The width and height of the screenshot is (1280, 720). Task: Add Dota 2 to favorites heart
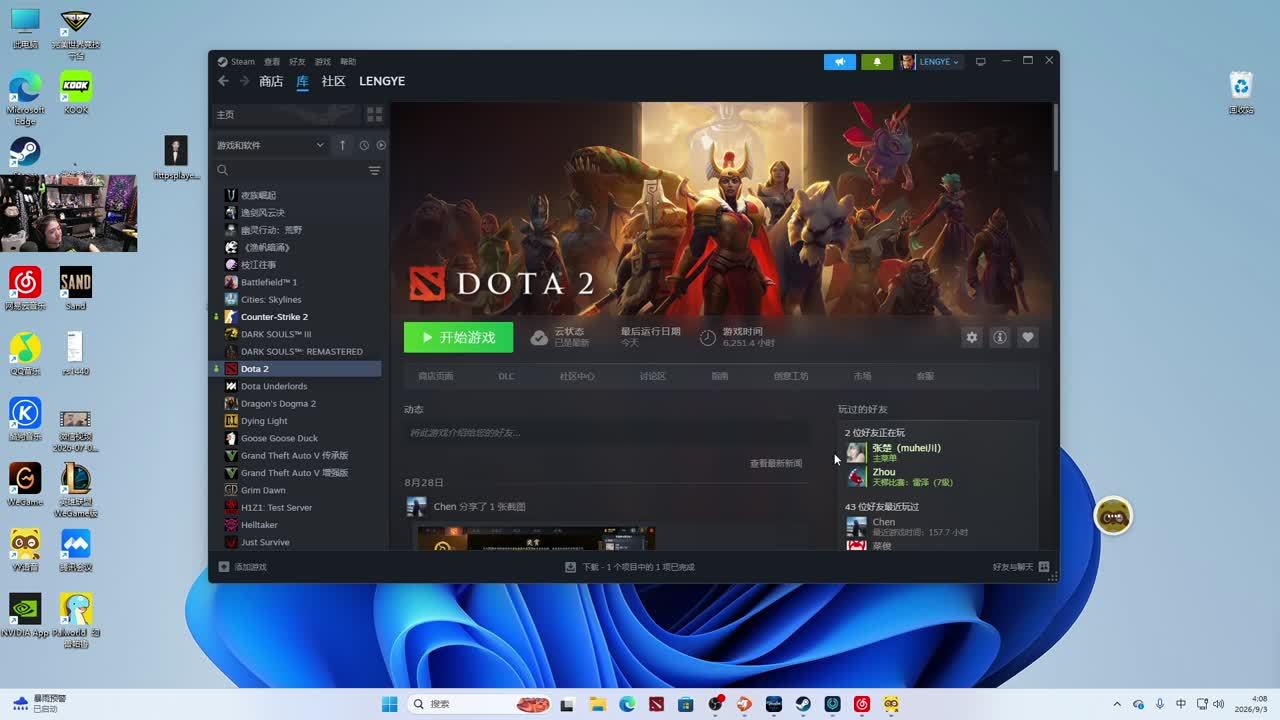pyautogui.click(x=1027, y=338)
